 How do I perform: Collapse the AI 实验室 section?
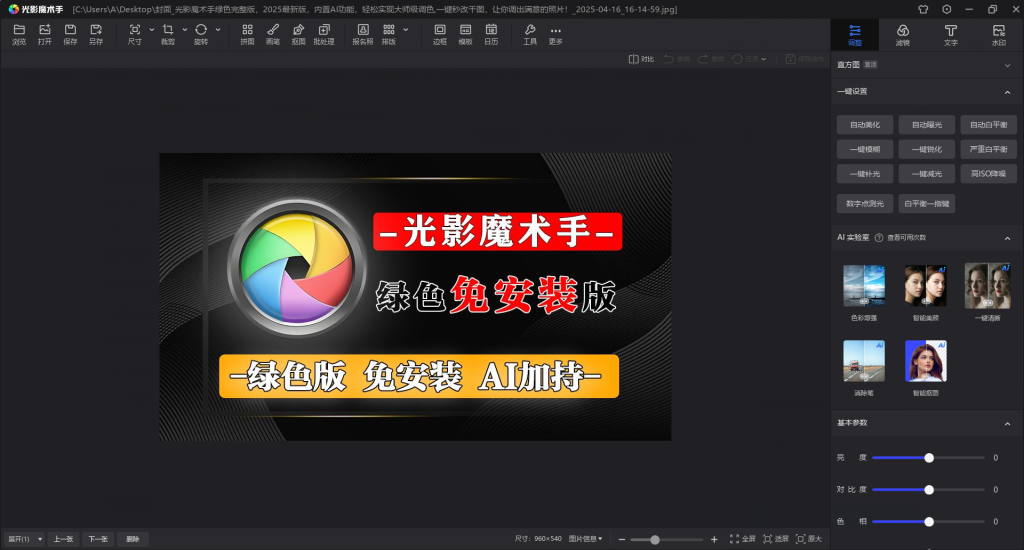(x=1007, y=238)
